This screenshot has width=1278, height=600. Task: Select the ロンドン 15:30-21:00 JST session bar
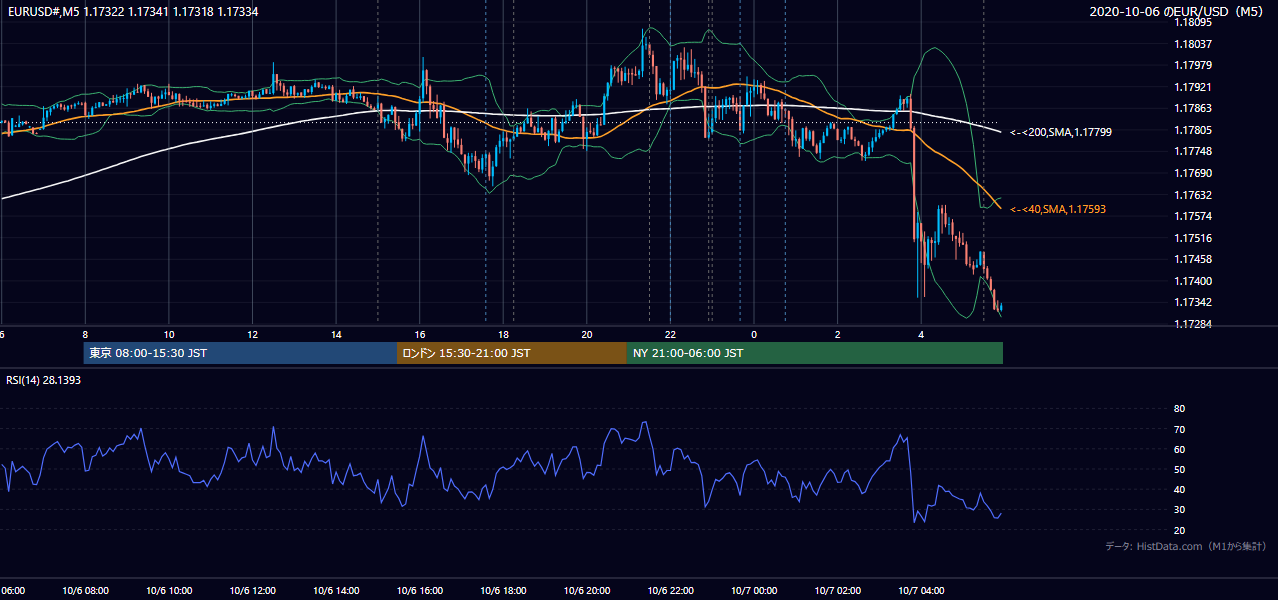click(x=512, y=353)
